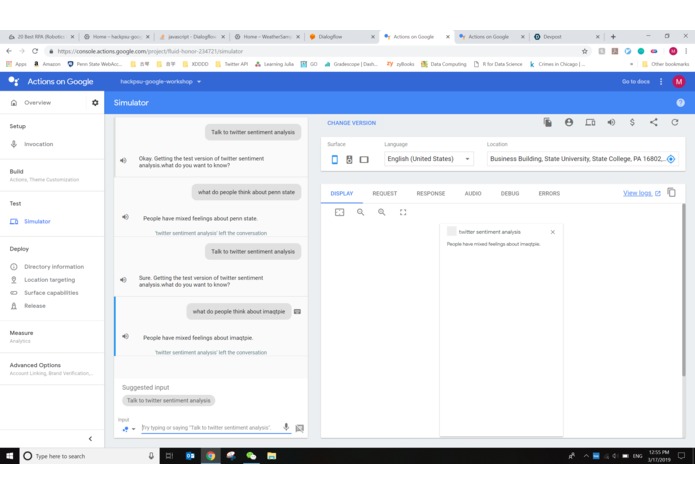The width and height of the screenshot is (695, 494).
Task: Open a new browser tab with plus
Action: (613, 37)
